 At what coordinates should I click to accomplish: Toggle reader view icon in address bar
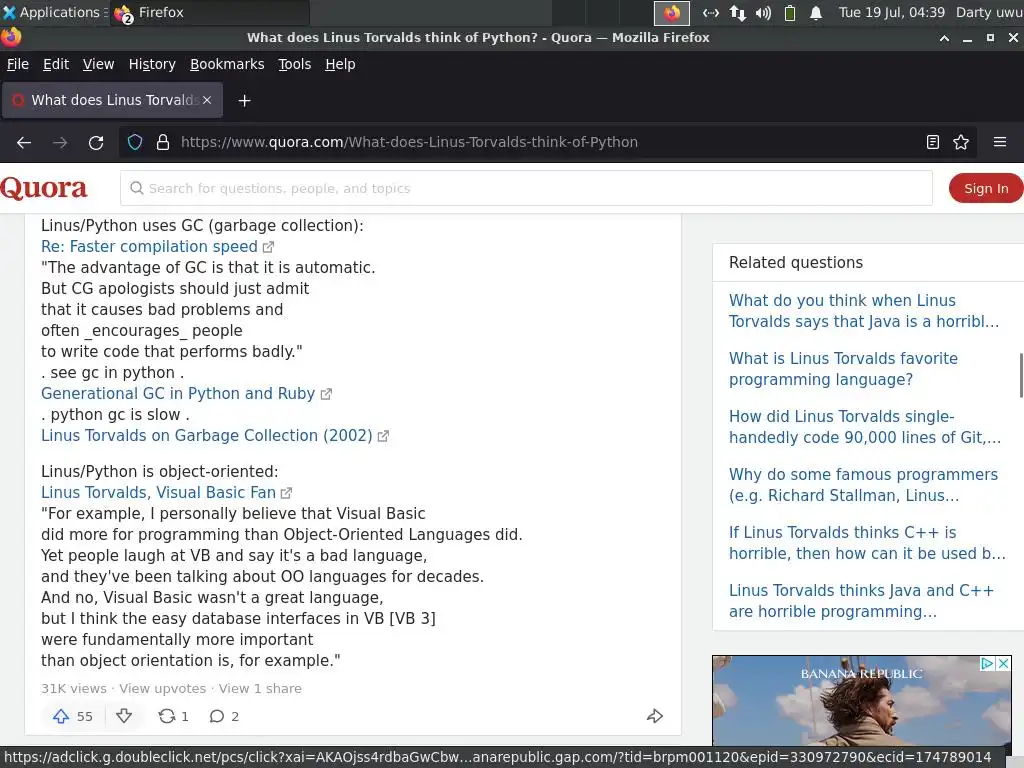coord(933,142)
